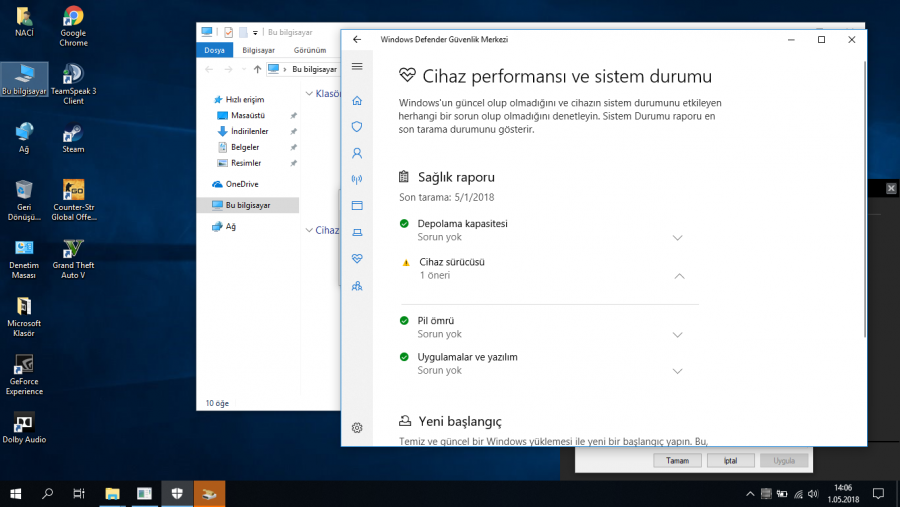Select Hızlı erişim in navigation pane

coord(245,99)
